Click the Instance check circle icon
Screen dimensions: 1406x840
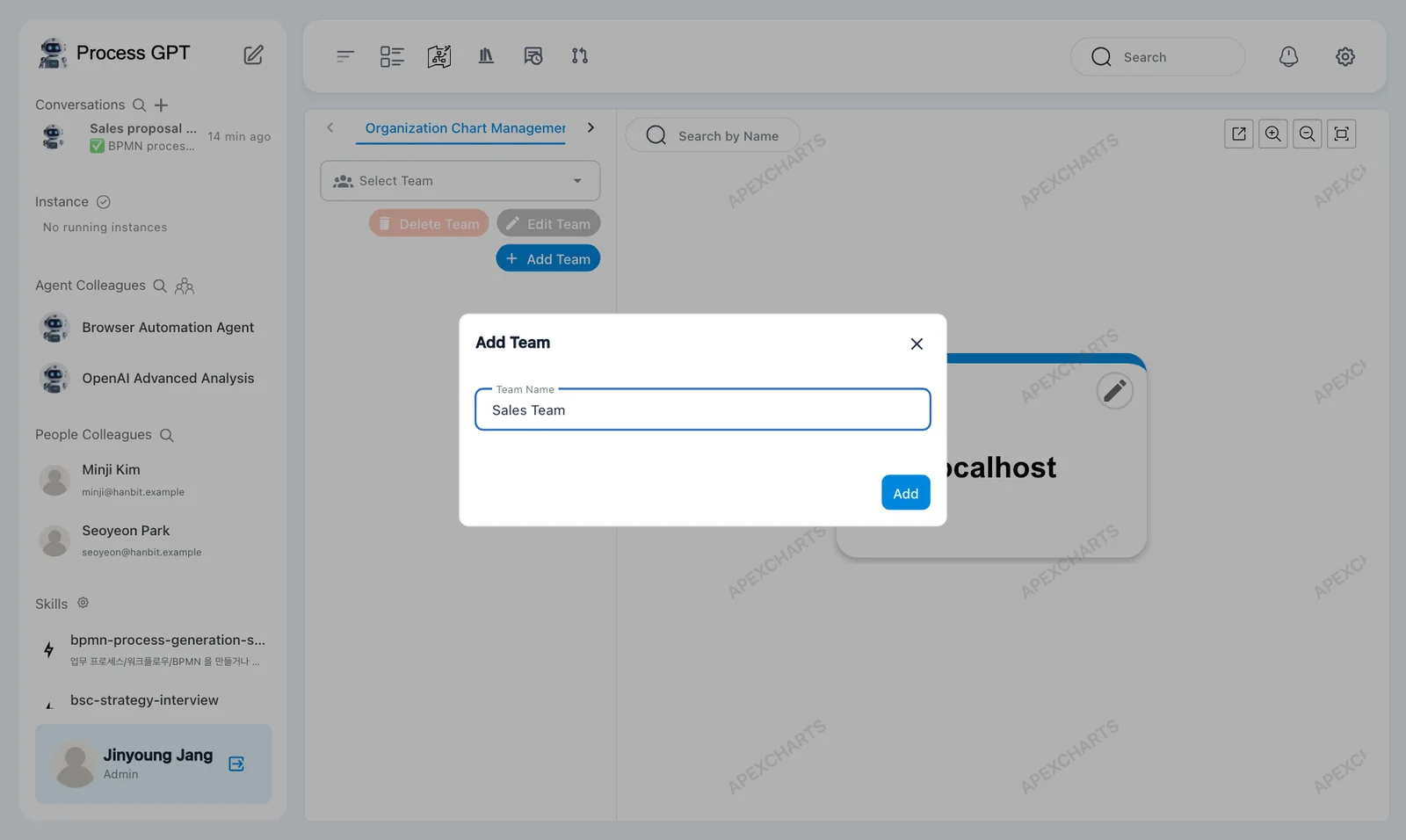pyautogui.click(x=104, y=202)
